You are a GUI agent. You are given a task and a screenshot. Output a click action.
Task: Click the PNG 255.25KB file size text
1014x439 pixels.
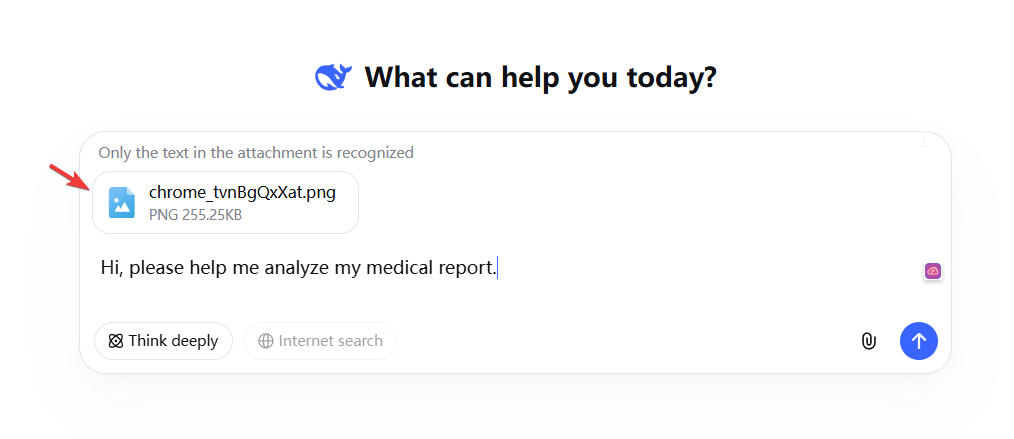195,214
